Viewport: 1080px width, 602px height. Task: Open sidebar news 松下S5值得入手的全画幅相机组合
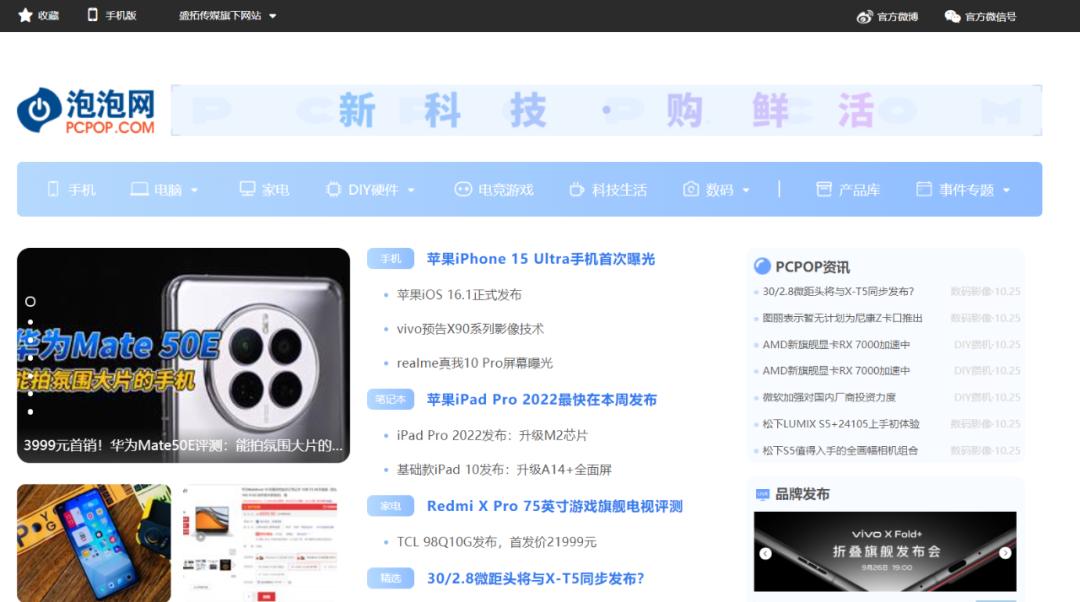pyautogui.click(x=840, y=450)
